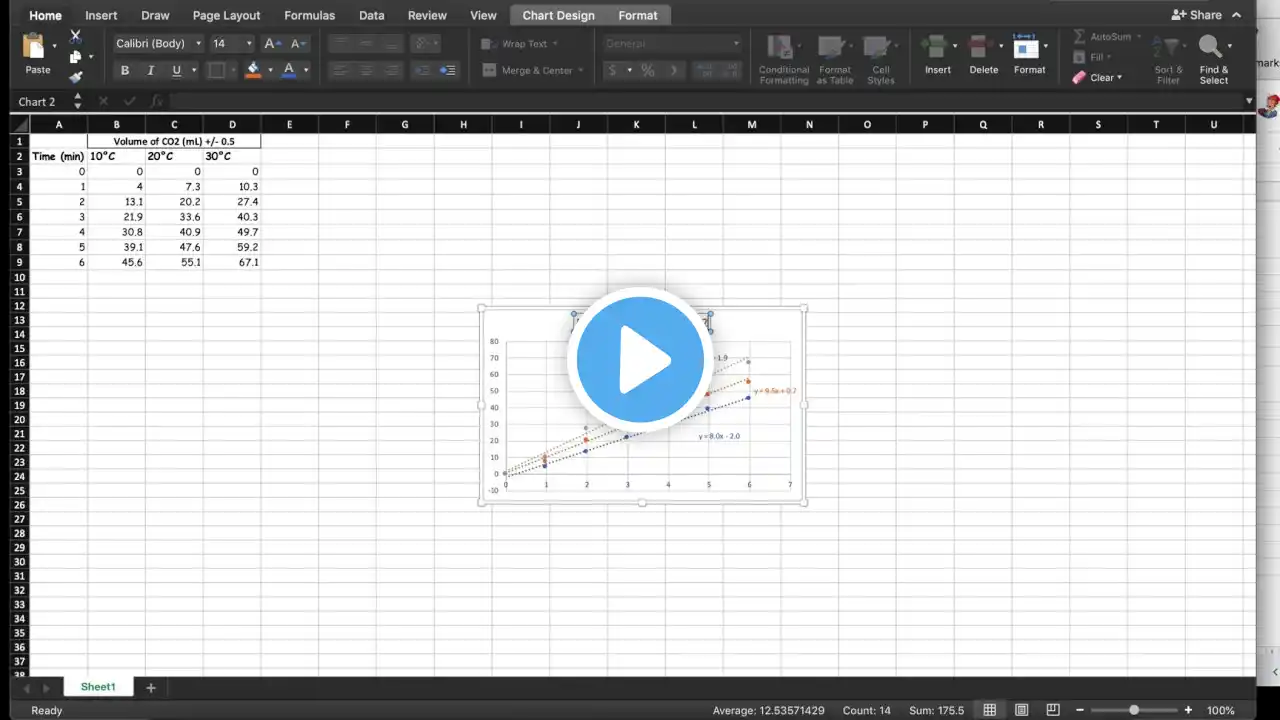Image resolution: width=1280 pixels, height=720 pixels.
Task: Click trendline label y = 8.0x - 2.0
Action: coord(719,436)
